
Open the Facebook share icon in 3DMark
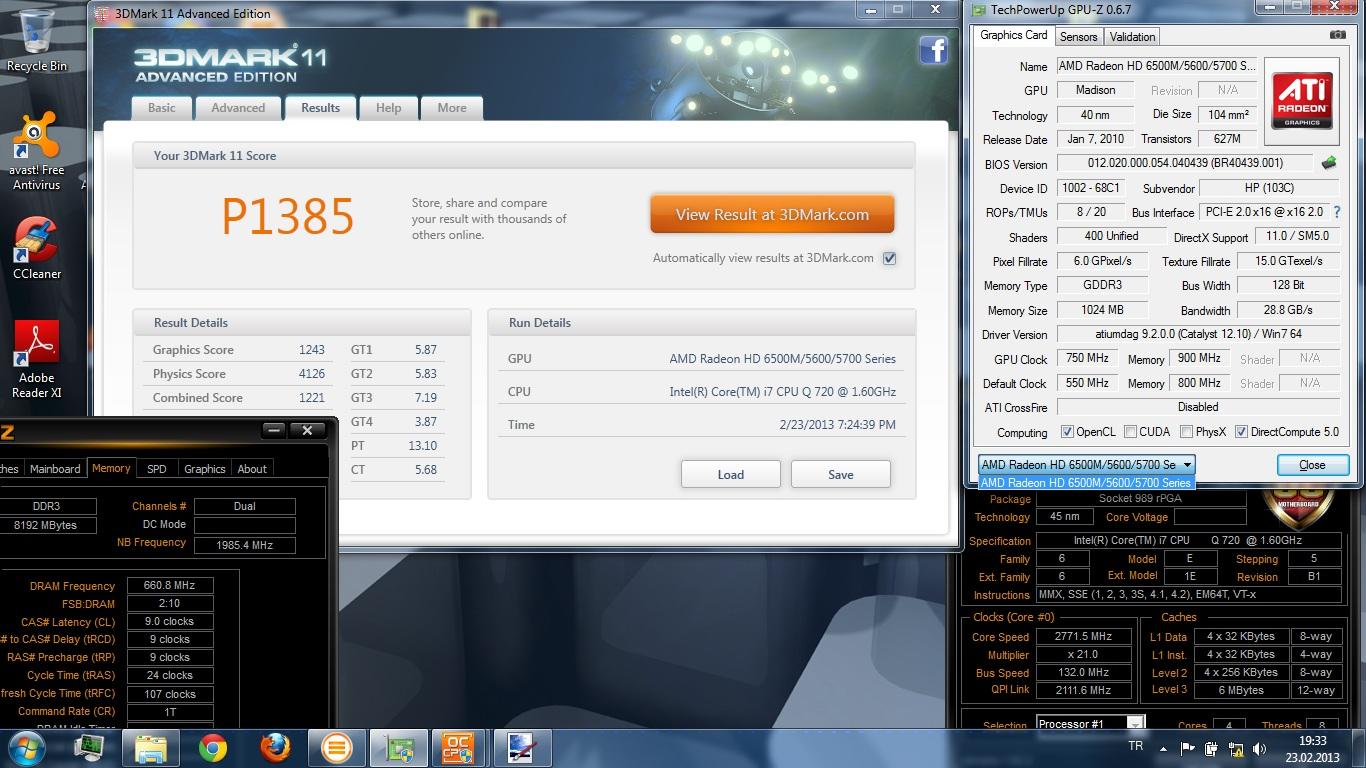tap(933, 50)
